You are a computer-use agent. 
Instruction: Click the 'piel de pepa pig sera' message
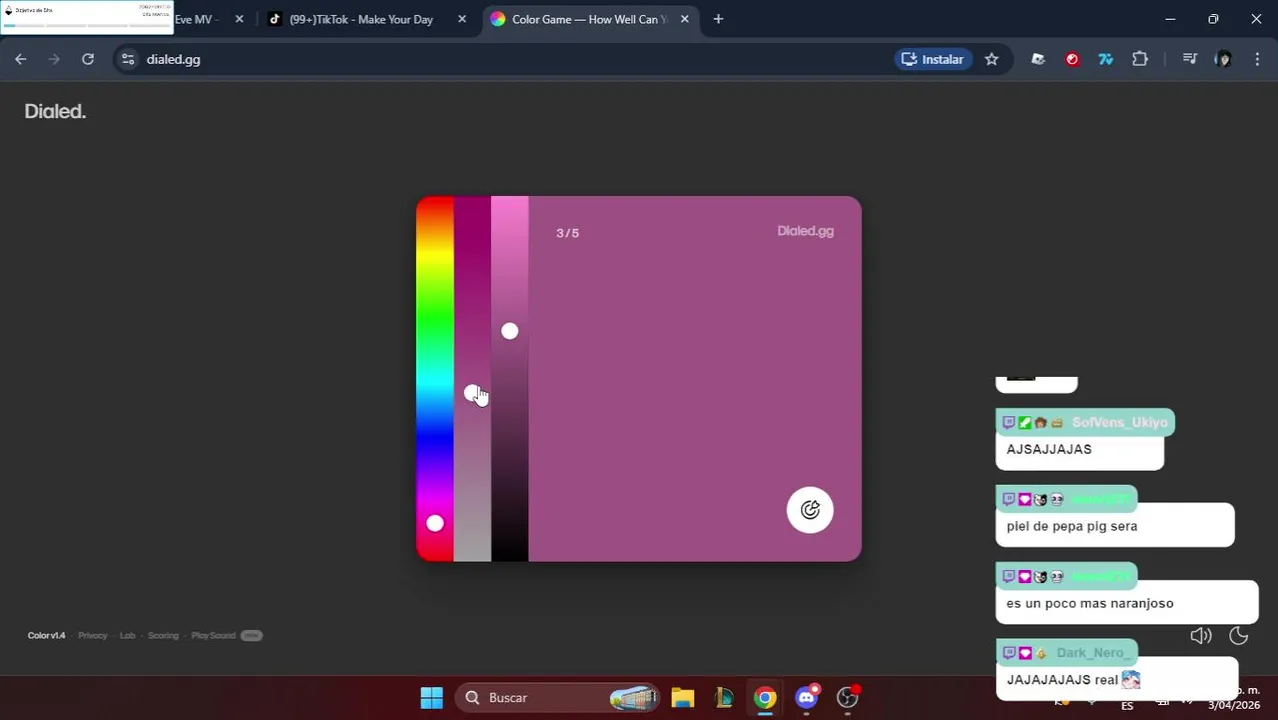click(x=1072, y=526)
